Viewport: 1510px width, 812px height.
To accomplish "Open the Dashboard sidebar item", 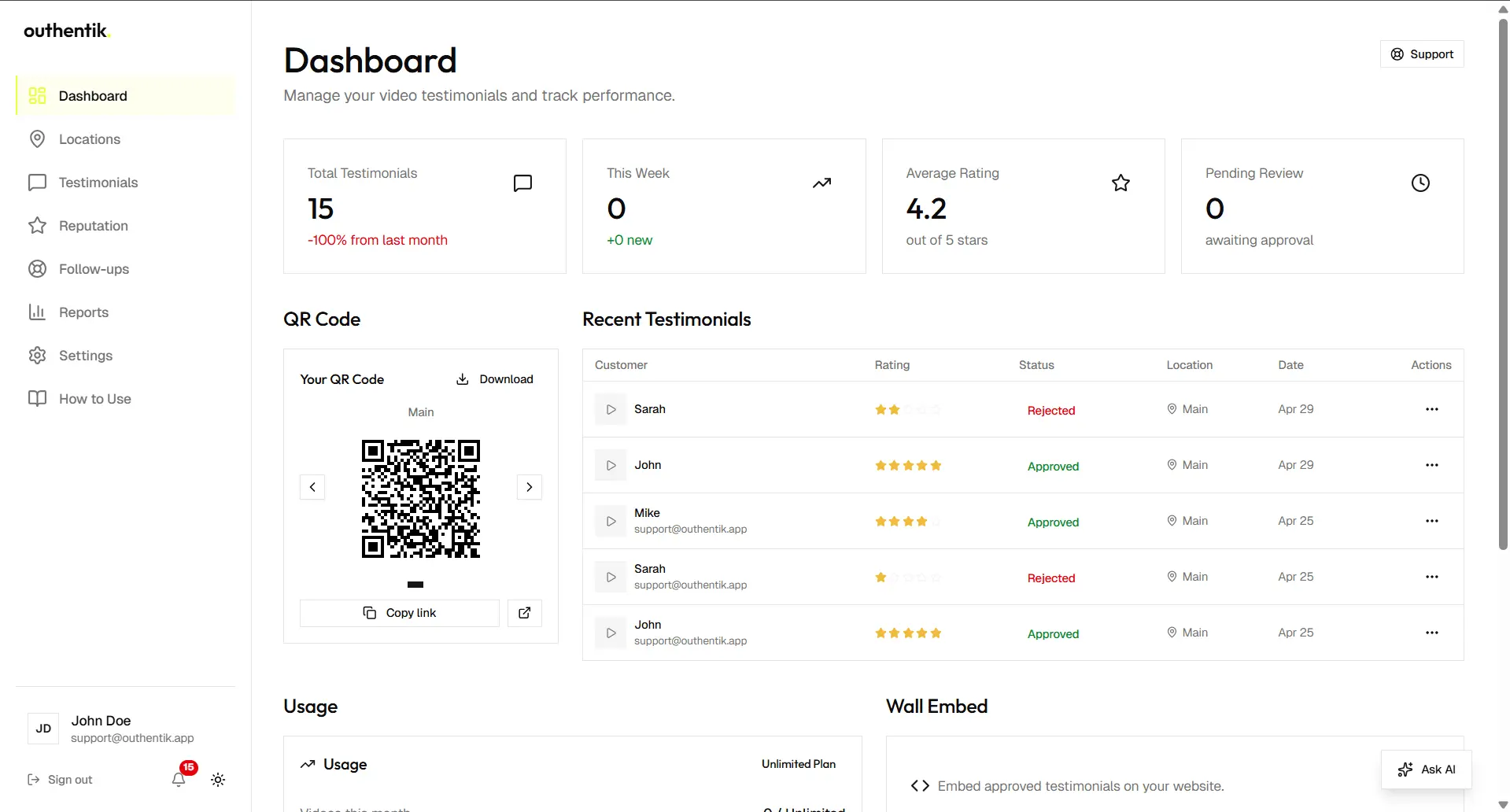I will click(125, 96).
